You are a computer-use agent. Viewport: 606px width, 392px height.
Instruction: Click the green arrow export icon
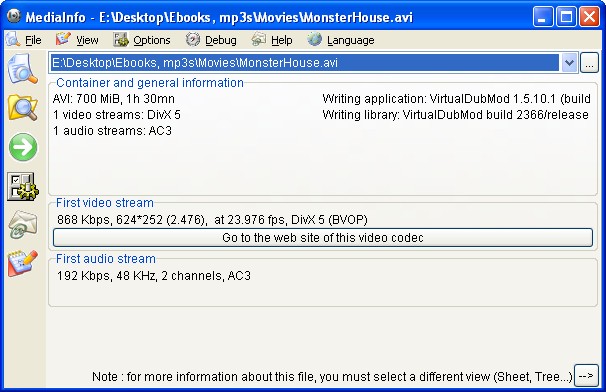[23, 147]
